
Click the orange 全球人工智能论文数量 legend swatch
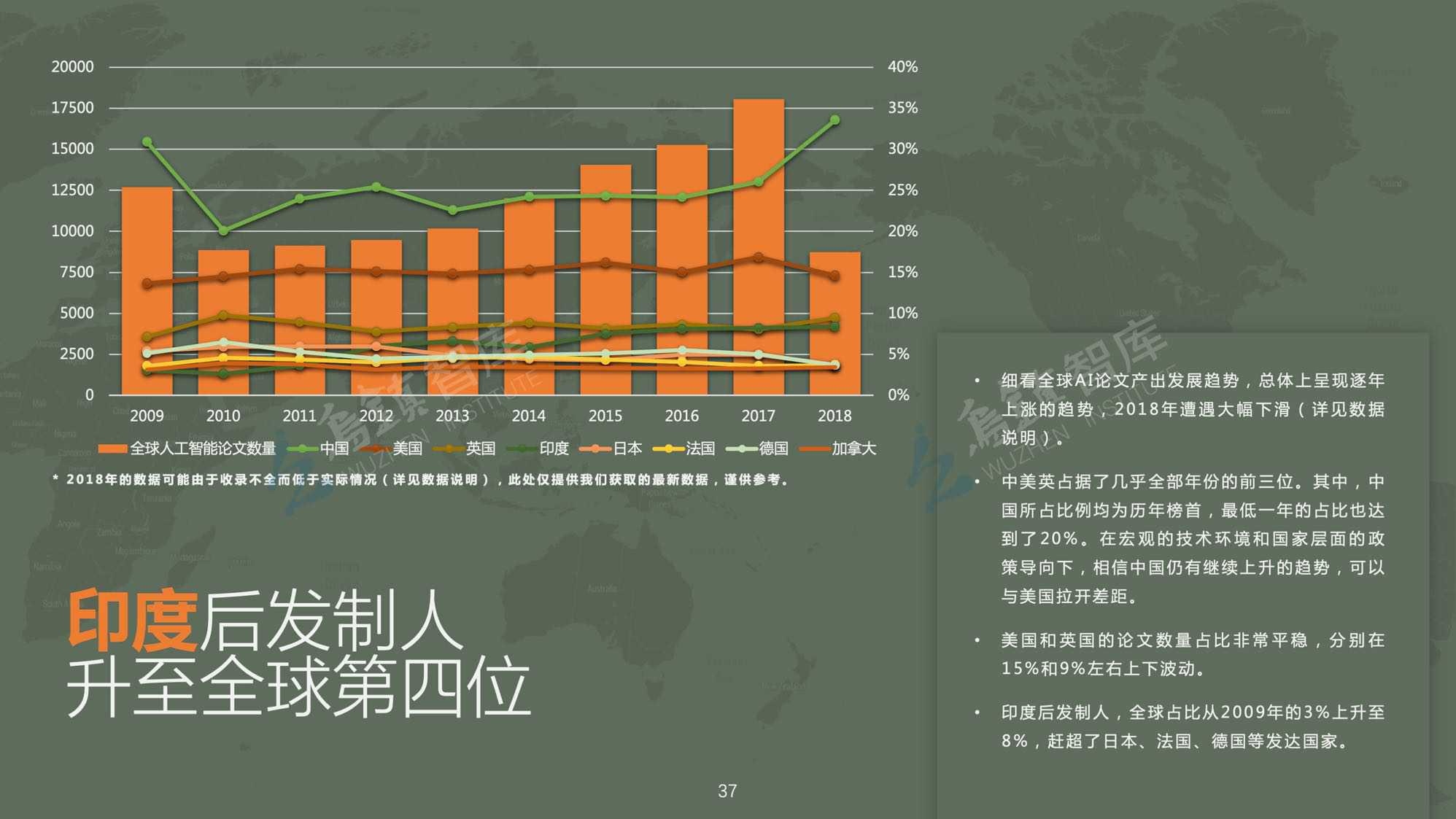(x=112, y=449)
